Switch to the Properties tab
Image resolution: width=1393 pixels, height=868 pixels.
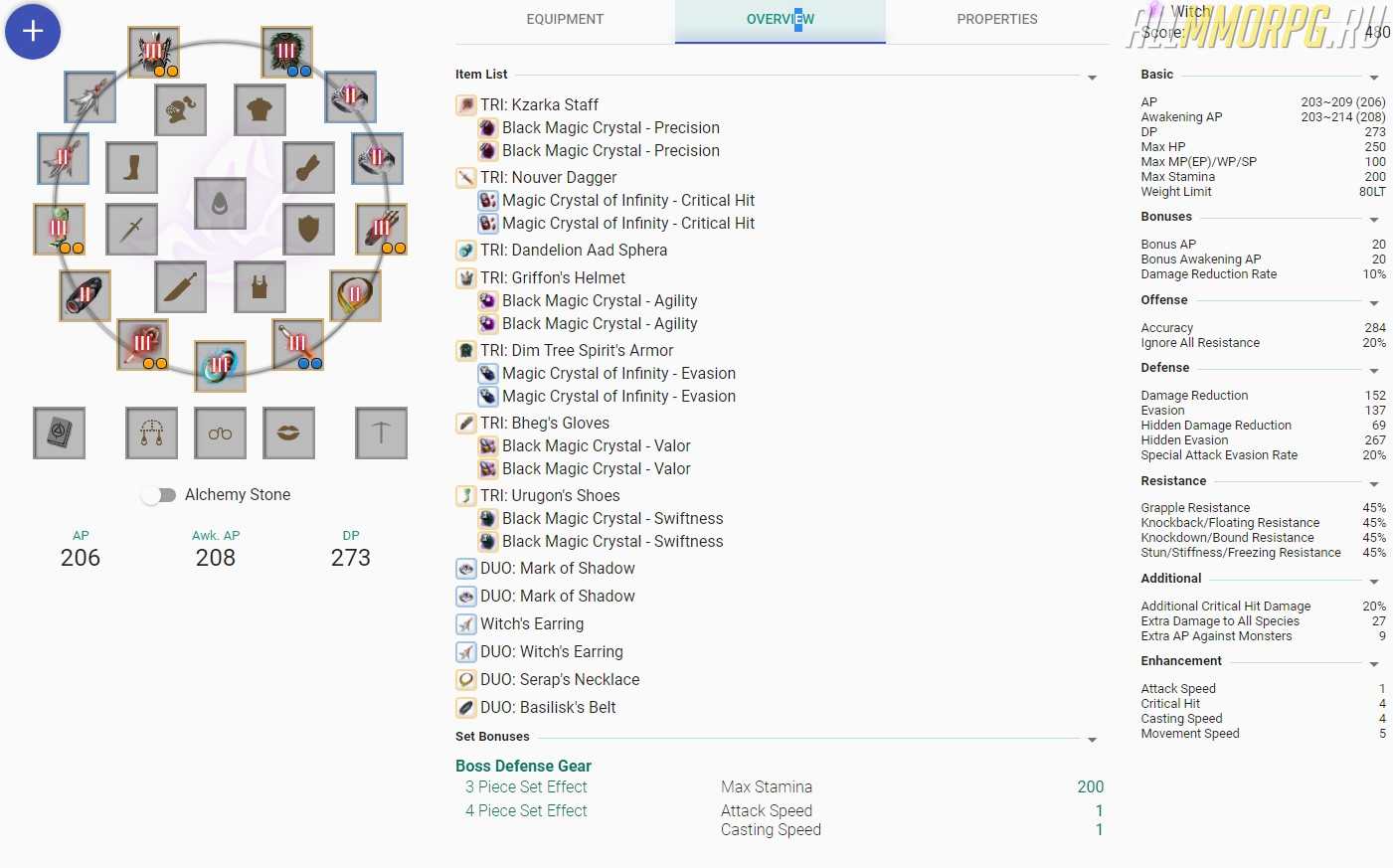(x=997, y=19)
